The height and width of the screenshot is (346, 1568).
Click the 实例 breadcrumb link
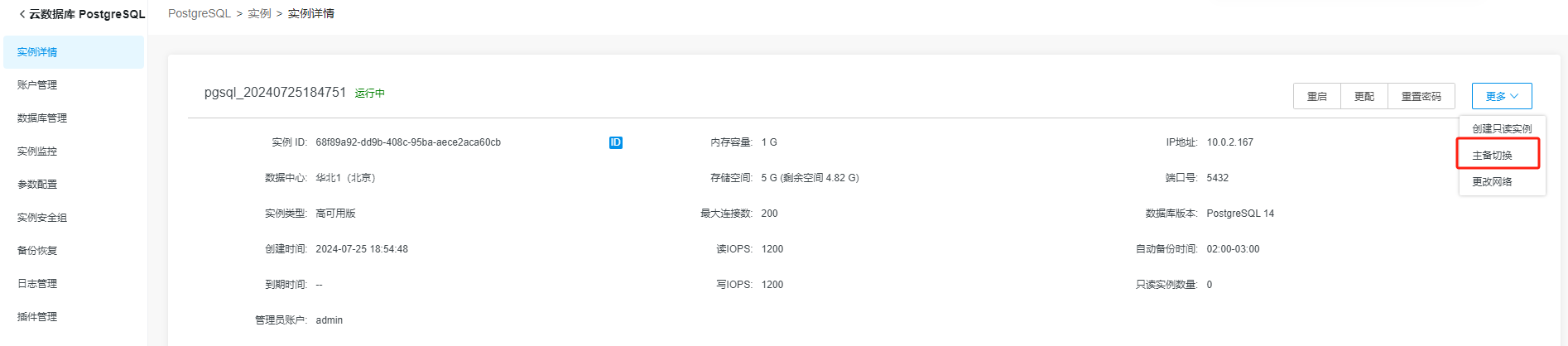point(259,14)
